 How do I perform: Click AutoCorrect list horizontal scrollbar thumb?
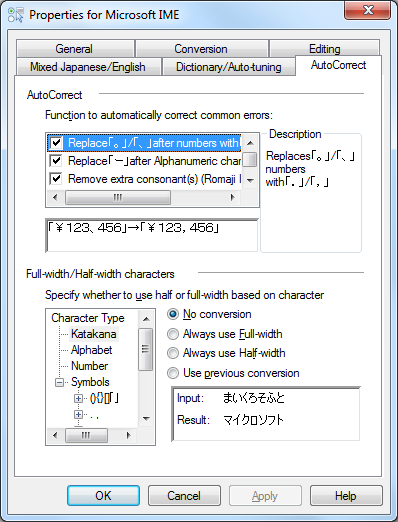tap(118, 197)
